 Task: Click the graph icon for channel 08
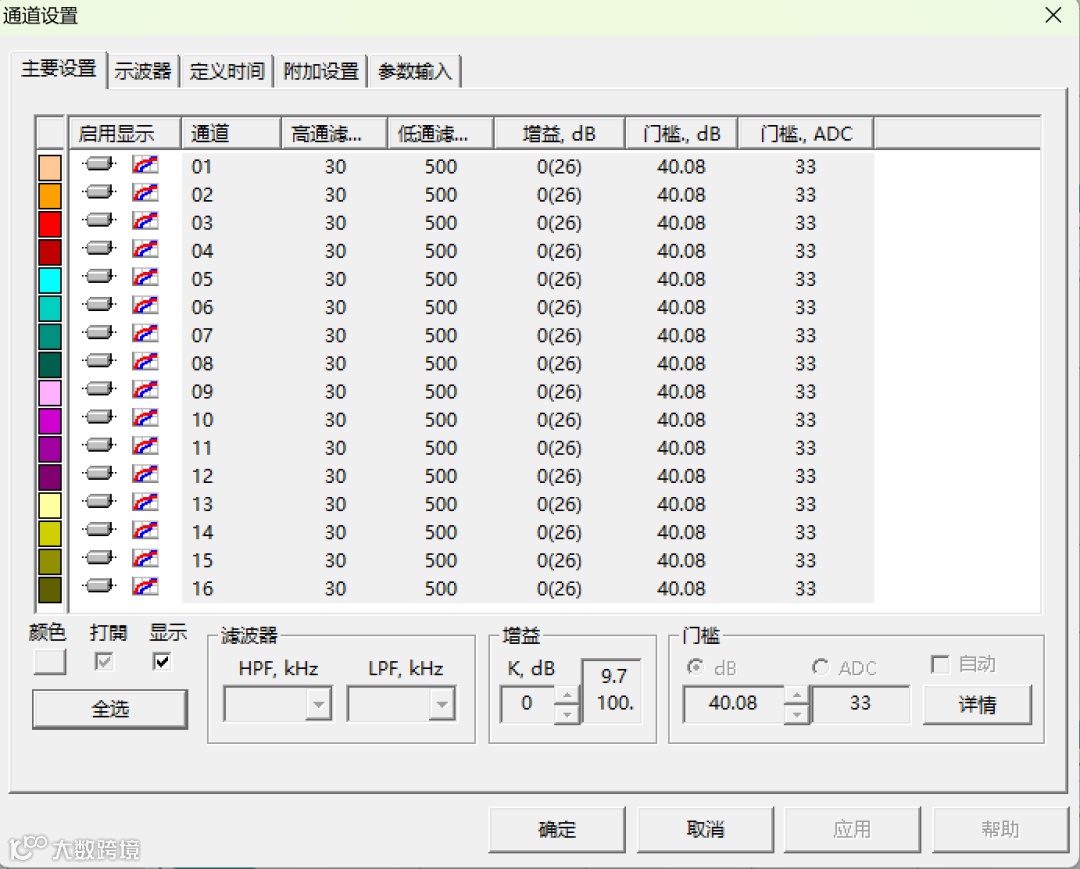coord(145,361)
